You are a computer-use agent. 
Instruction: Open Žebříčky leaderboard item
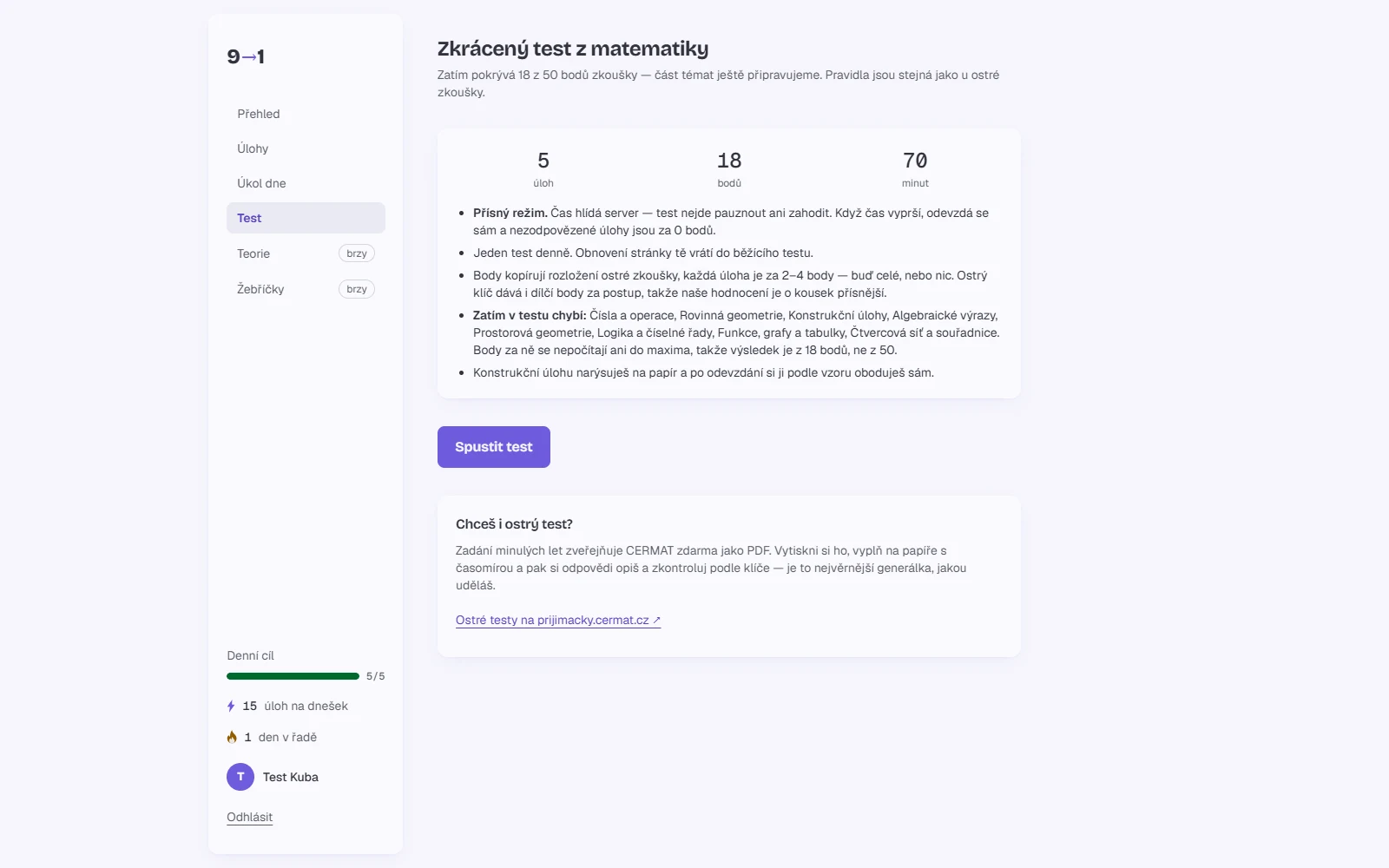click(x=306, y=289)
